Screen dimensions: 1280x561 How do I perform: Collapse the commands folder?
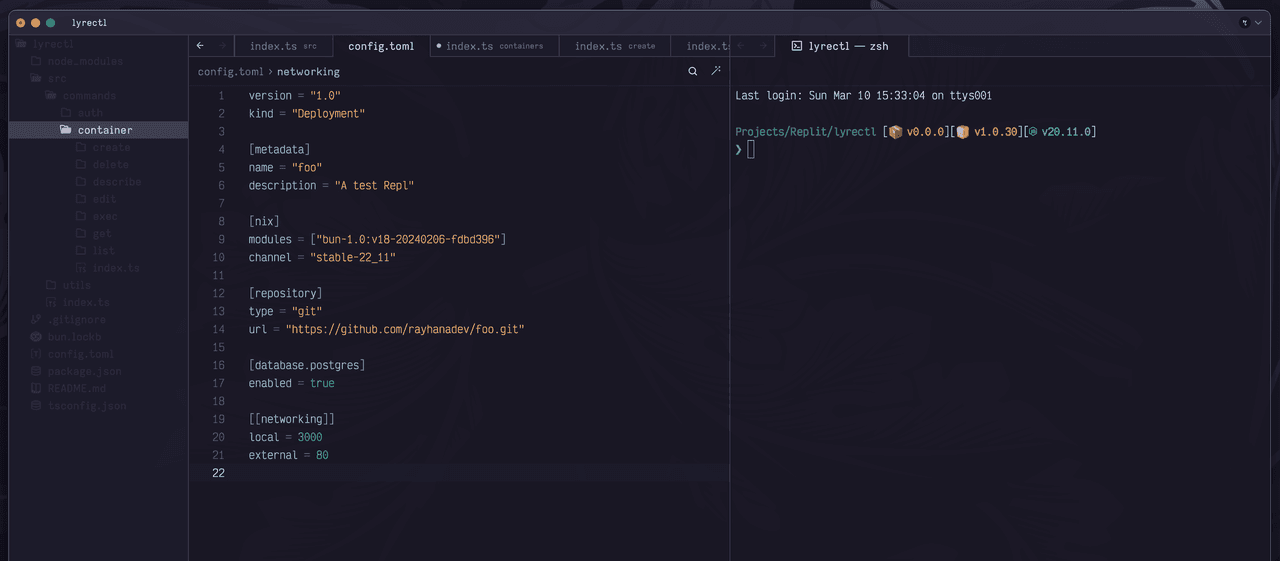point(89,96)
